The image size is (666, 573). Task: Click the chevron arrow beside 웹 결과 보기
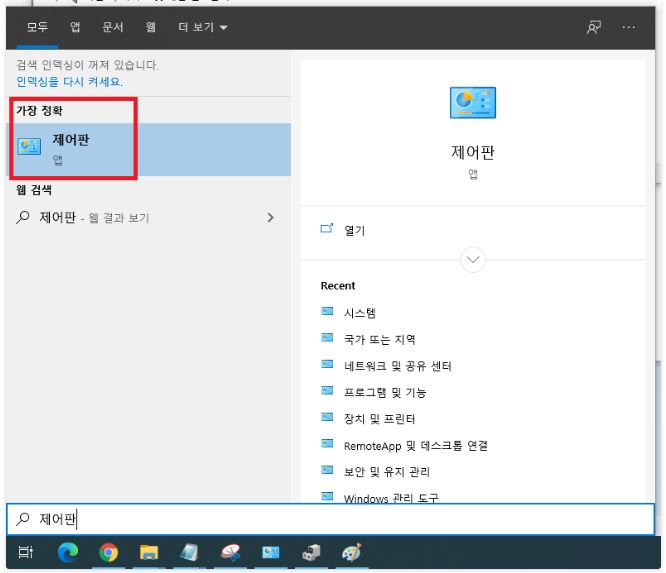(x=270, y=217)
